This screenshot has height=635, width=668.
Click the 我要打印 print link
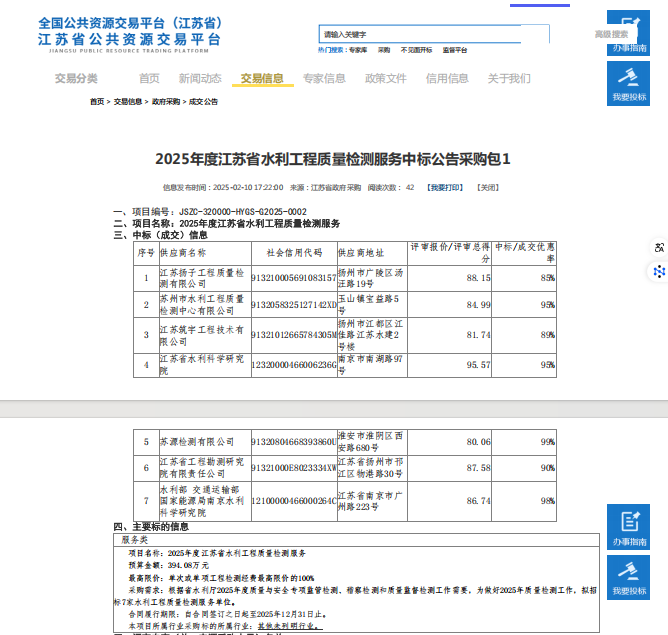(445, 187)
